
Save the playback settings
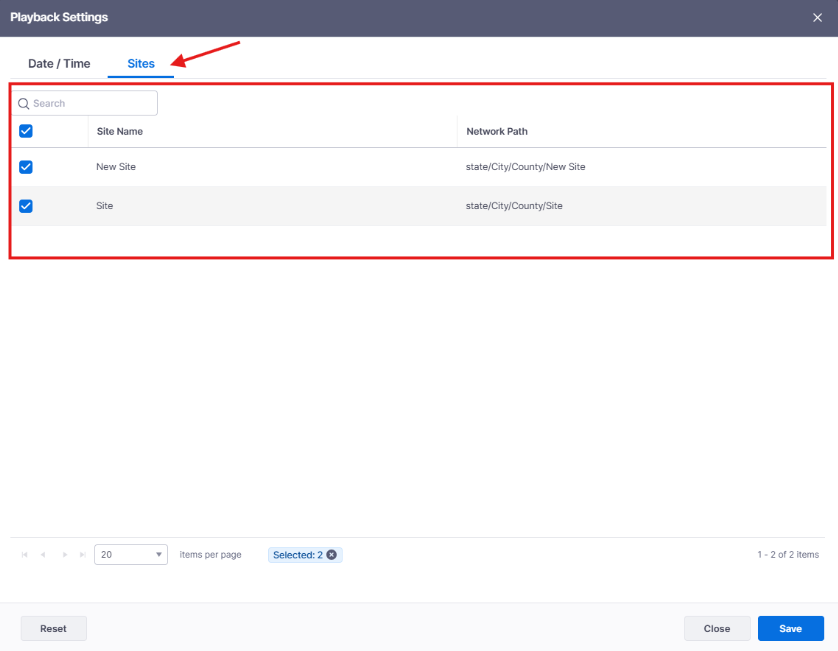tap(790, 629)
